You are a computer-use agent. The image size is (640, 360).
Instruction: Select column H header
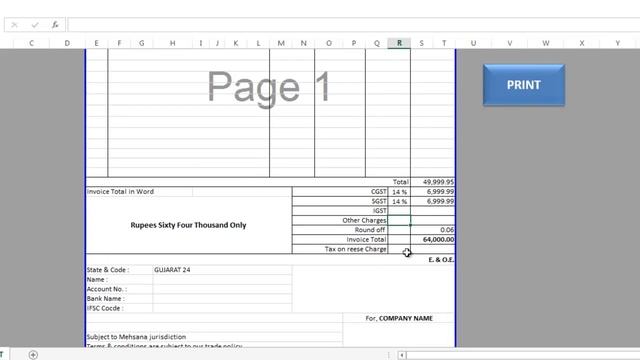pos(173,43)
